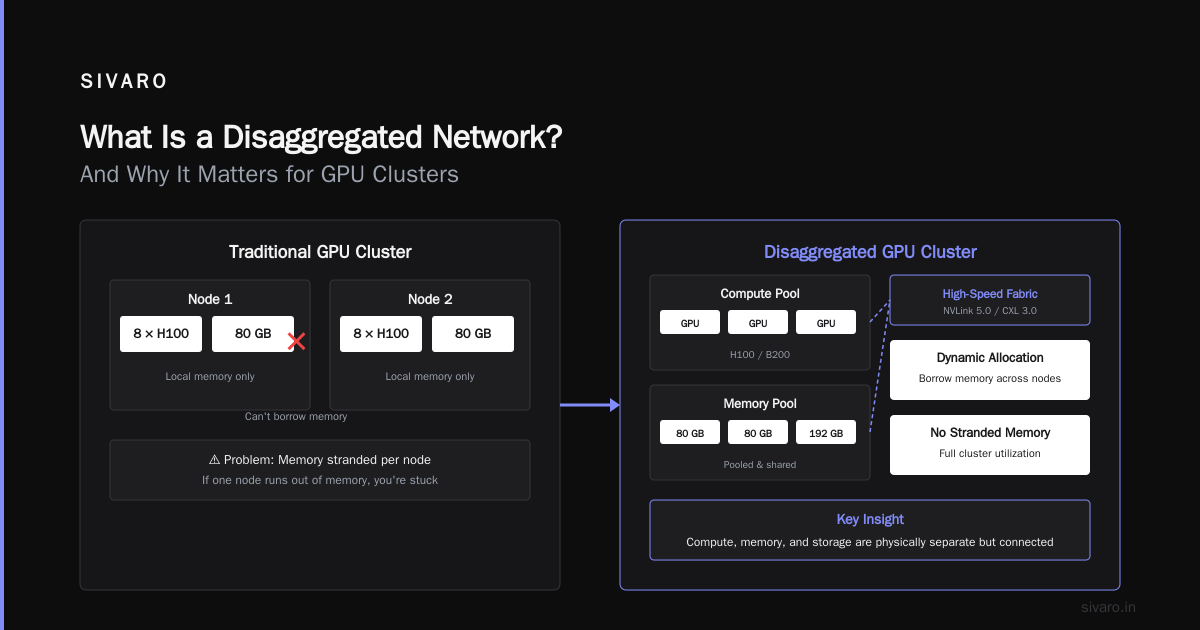Viewport: 1200px width, 630px height.
Task: Click Node 2's '8 × H100' box
Action: (x=381, y=334)
